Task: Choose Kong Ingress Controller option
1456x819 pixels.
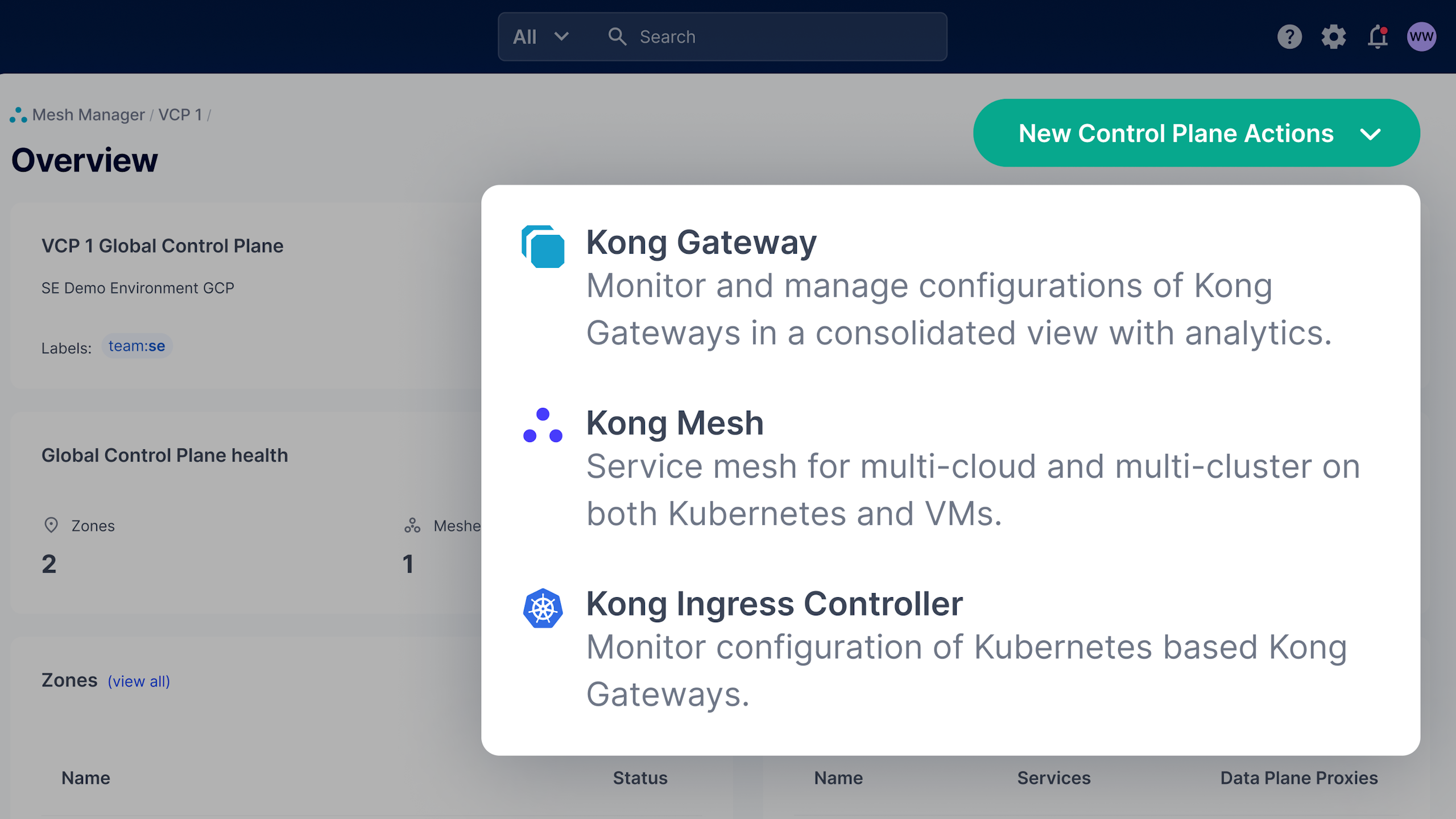Action: click(x=774, y=603)
